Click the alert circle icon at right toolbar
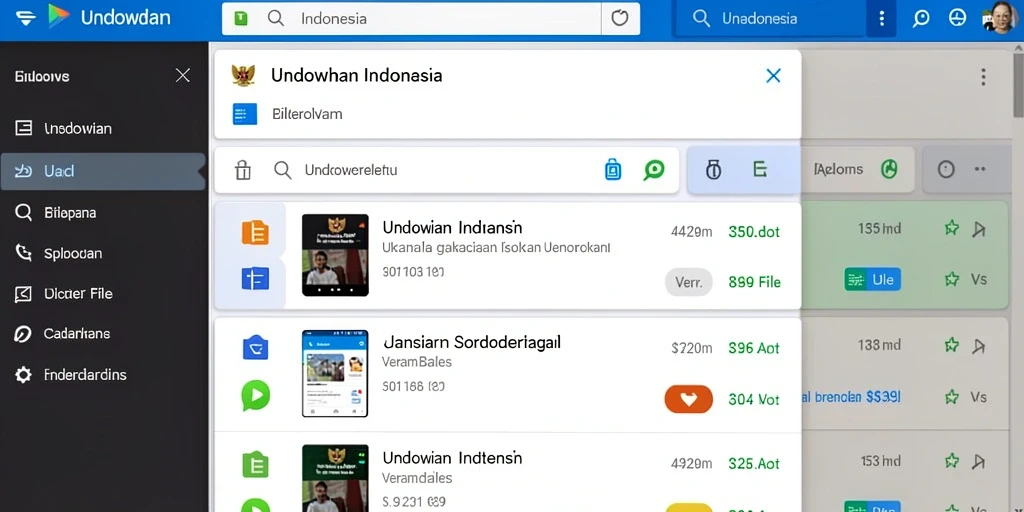1024x512 pixels. point(946,170)
